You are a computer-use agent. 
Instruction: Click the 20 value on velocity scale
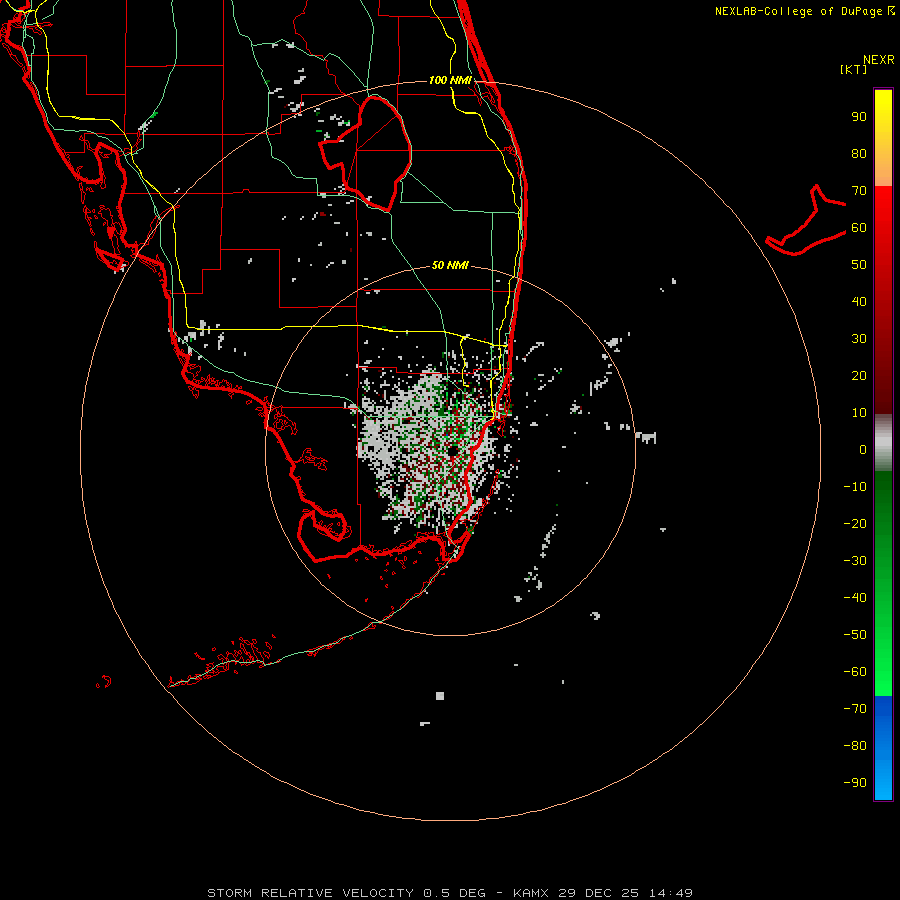[x=859, y=375]
